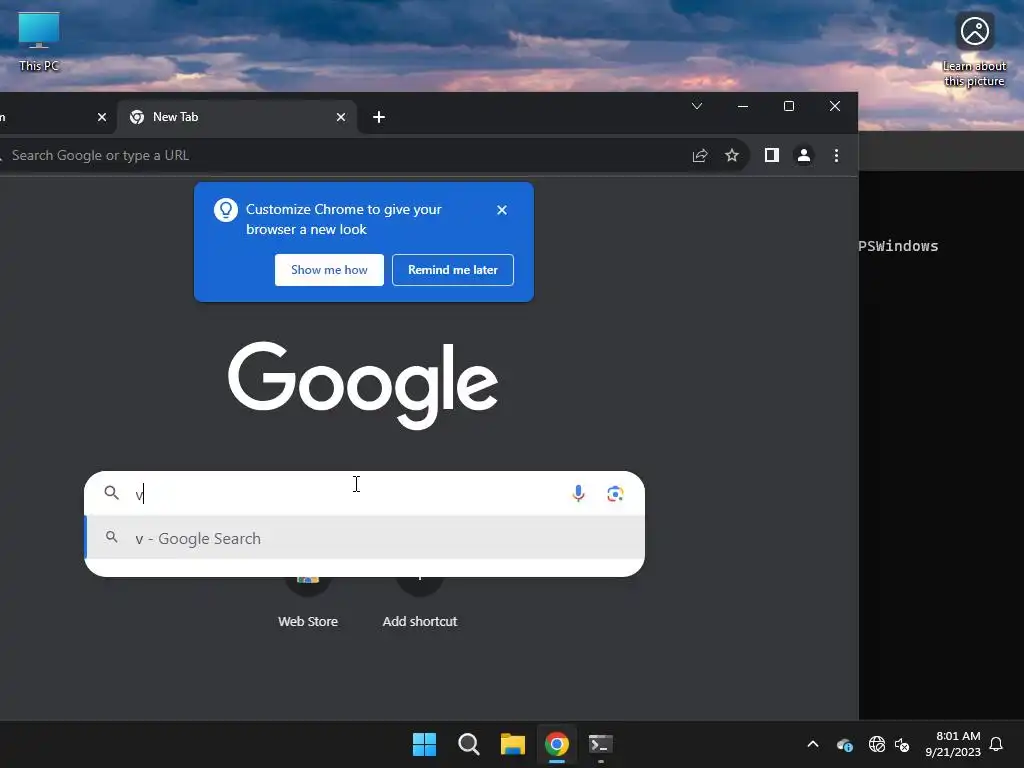Screen dimensions: 1024x768
Task: Open File Explorer from the taskbar
Action: click(513, 744)
